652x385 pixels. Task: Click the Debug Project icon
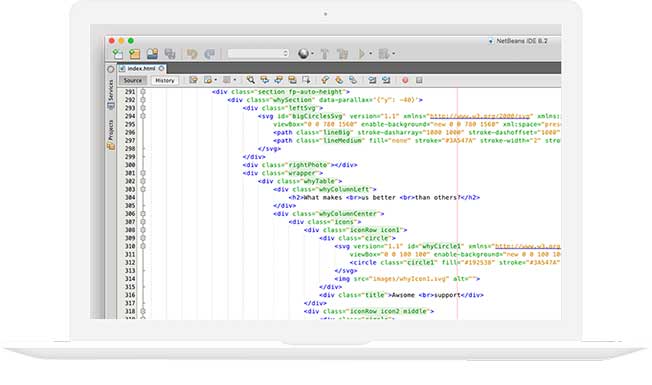click(384, 54)
